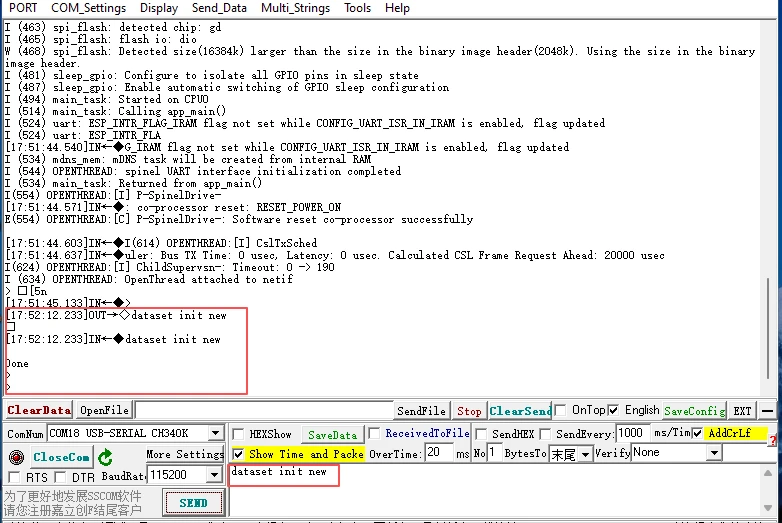
Task: Expand the ComNum port dropdown
Action: (x=215, y=434)
